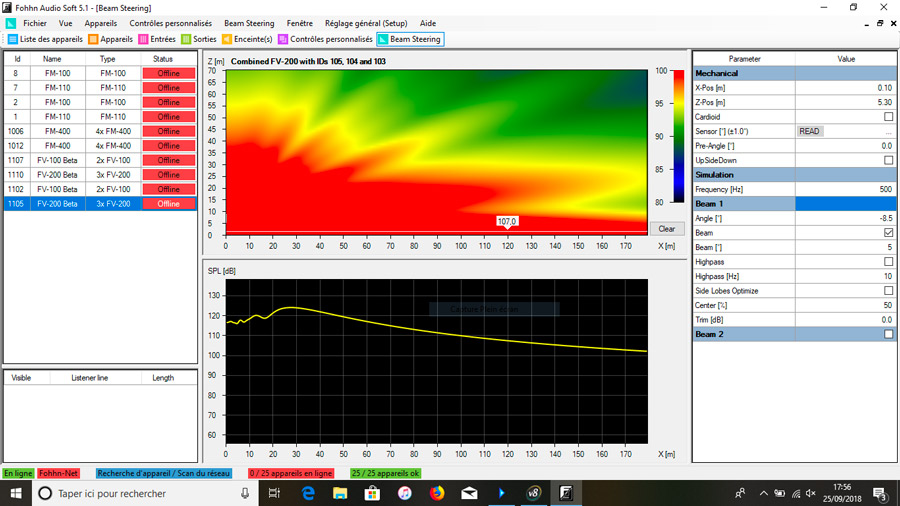This screenshot has height=506, width=900.
Task: Open the Vue menu
Action: 65,24
